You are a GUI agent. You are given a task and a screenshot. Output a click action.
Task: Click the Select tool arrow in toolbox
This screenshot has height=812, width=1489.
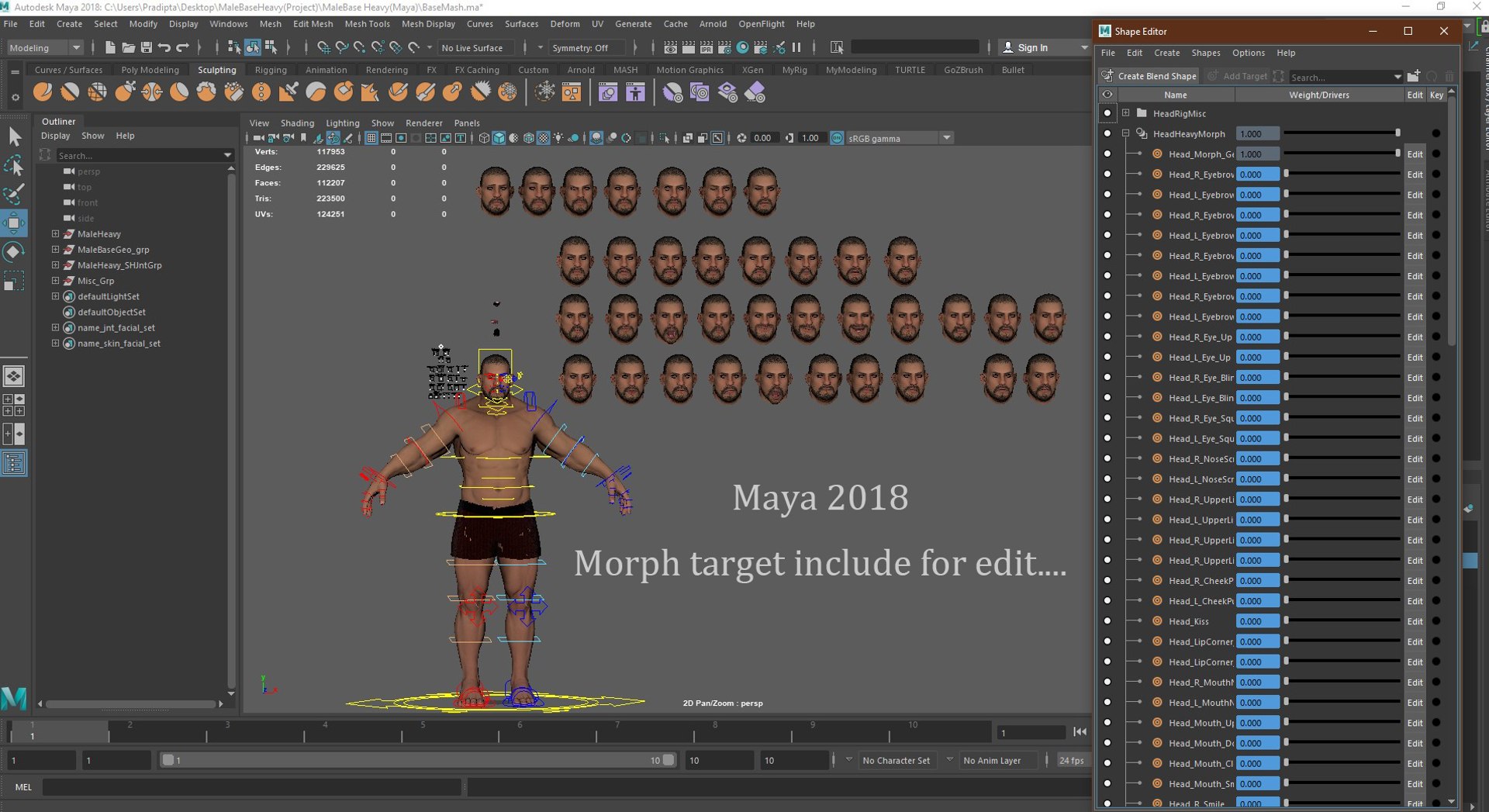tap(14, 136)
